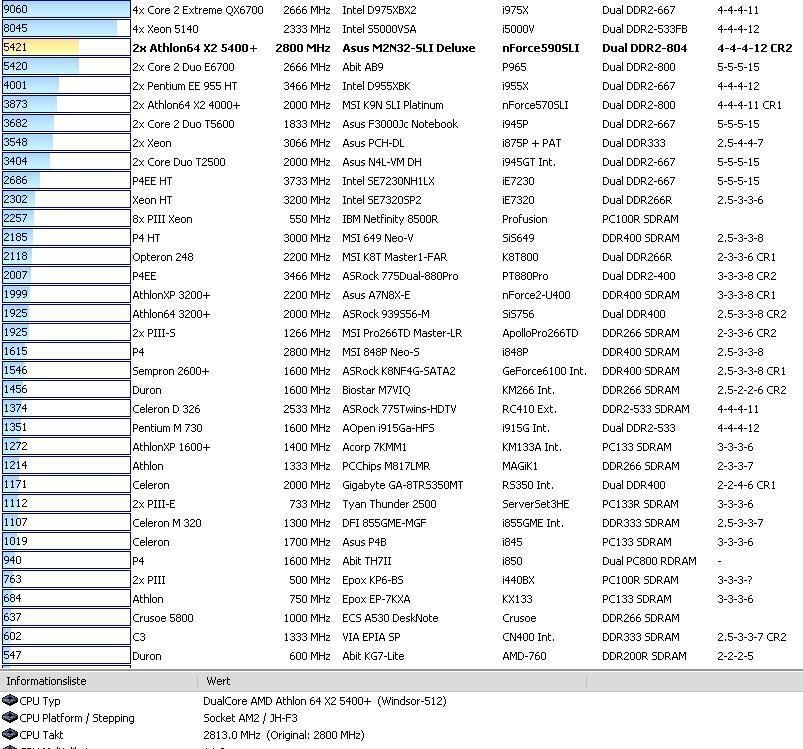Click the ApolloPro266TD chipset cell

pos(540,333)
